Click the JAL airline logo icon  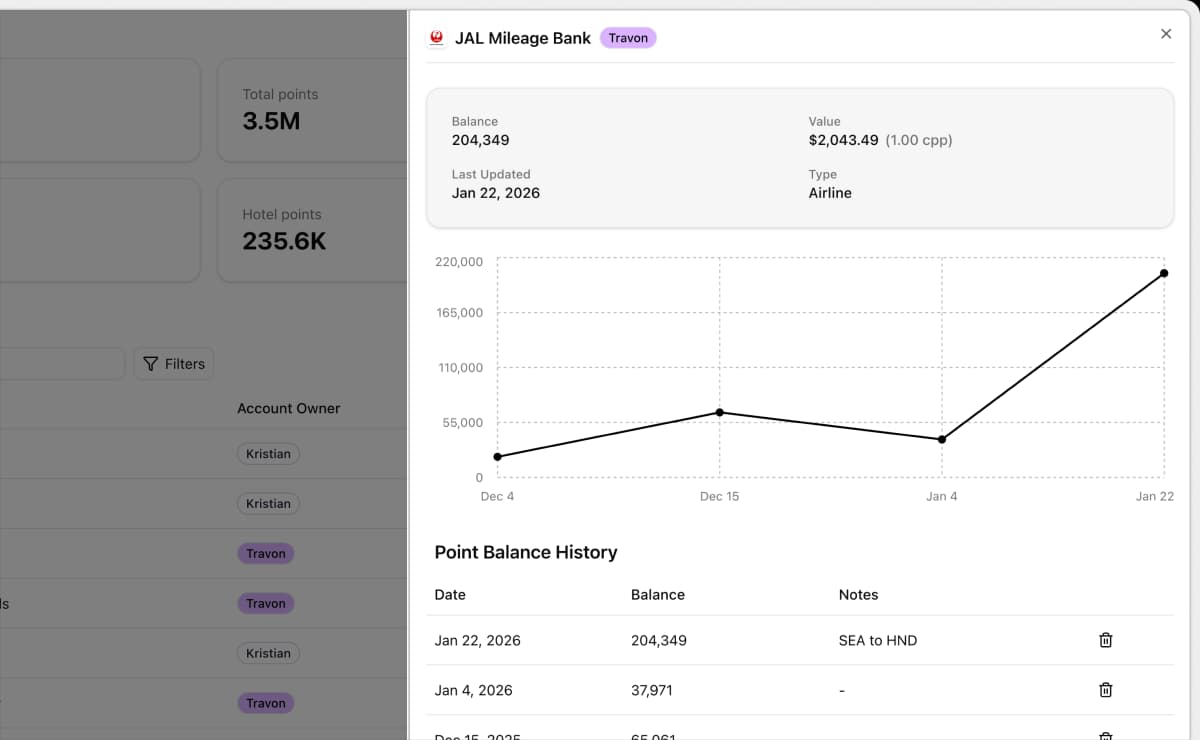pos(436,38)
